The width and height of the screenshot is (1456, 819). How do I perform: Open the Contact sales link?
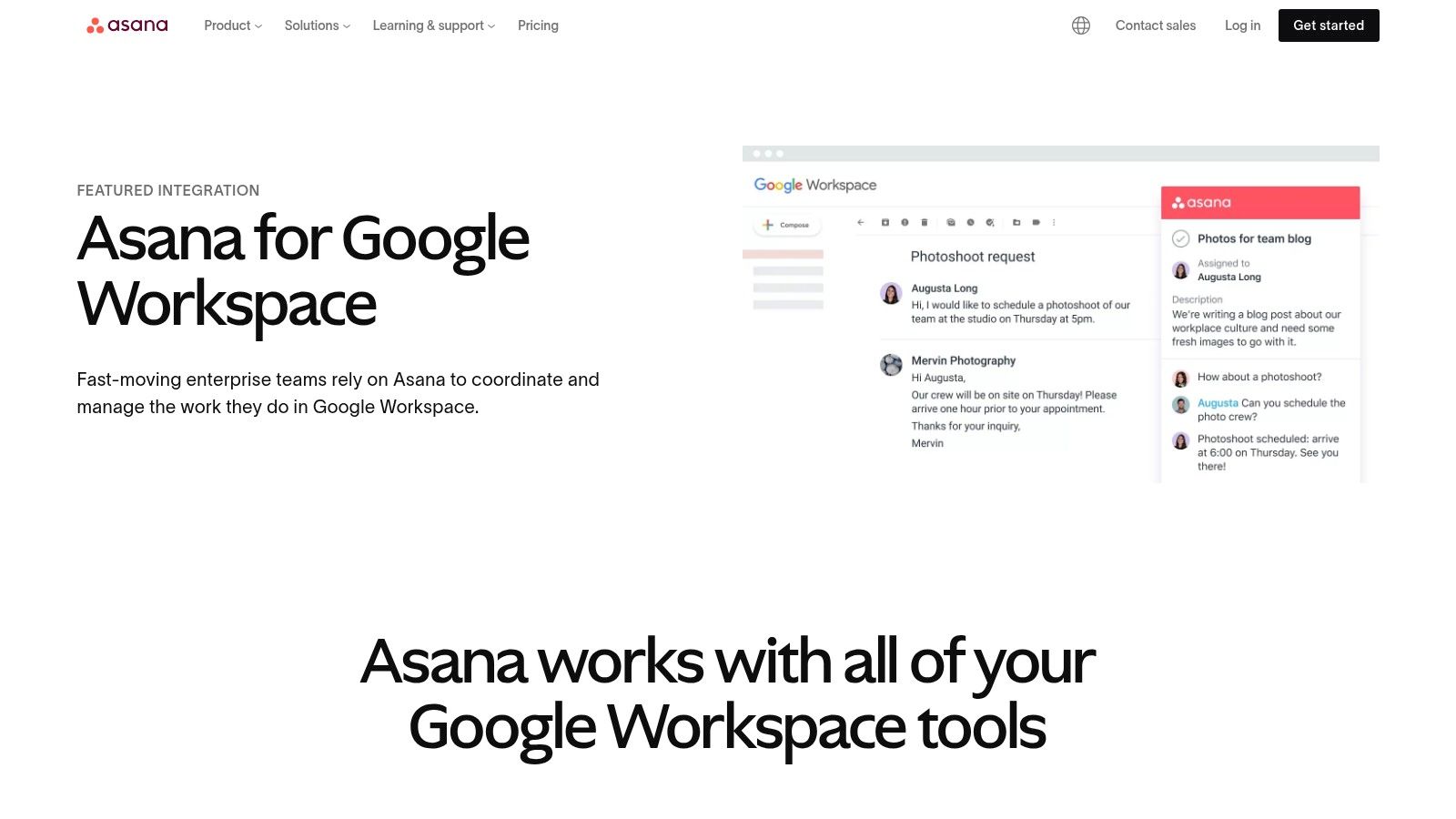[x=1156, y=25]
